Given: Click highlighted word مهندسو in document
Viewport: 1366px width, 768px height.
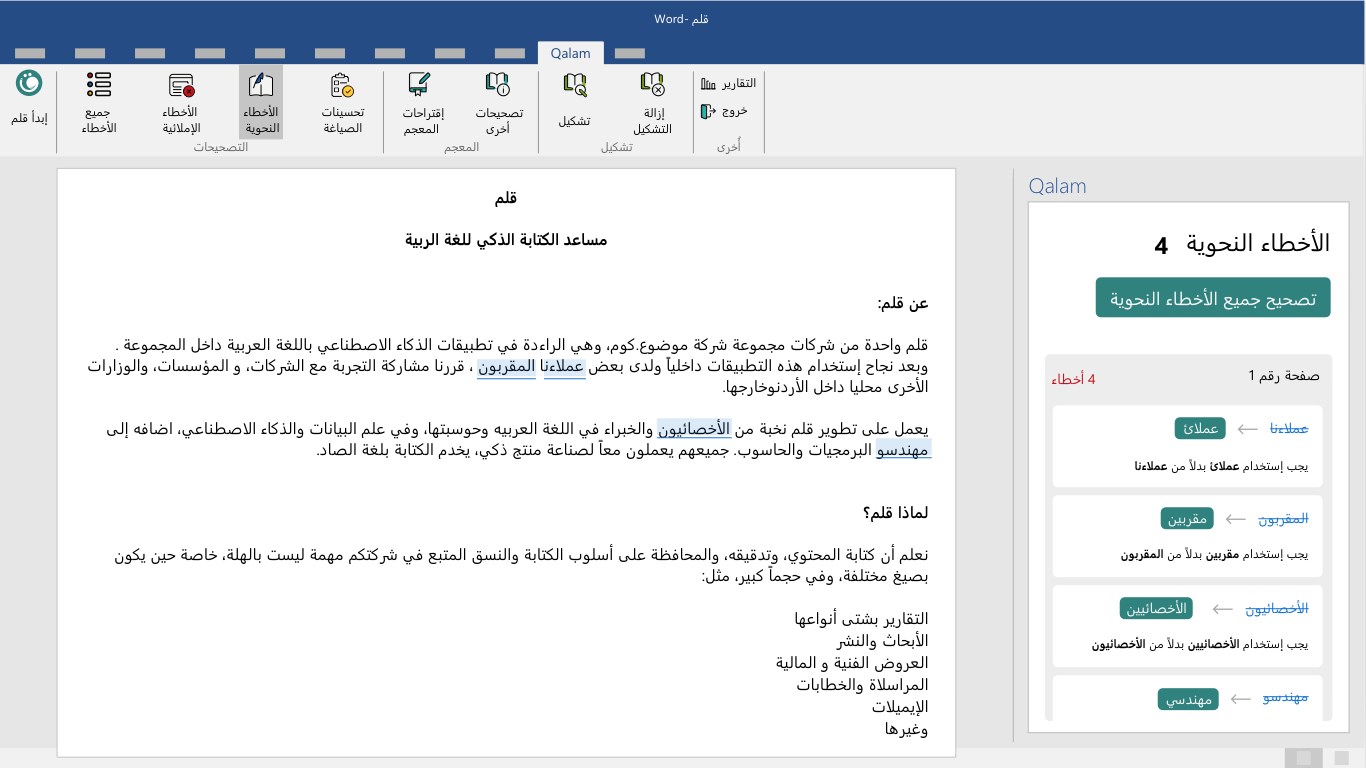Looking at the screenshot, I should 904,451.
